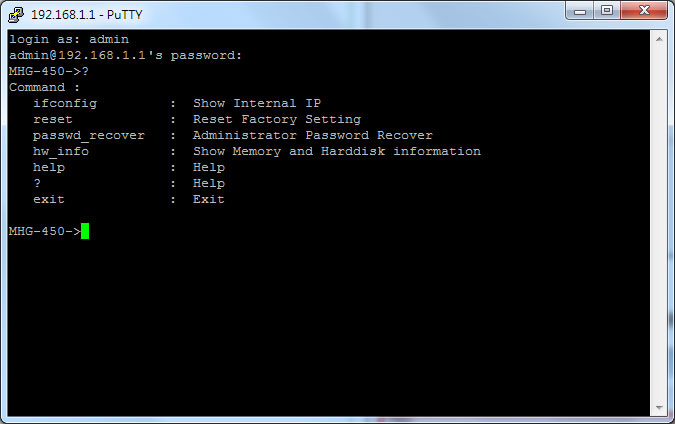
Task: Click 'Reset Factory Setting' description
Action: point(277,120)
